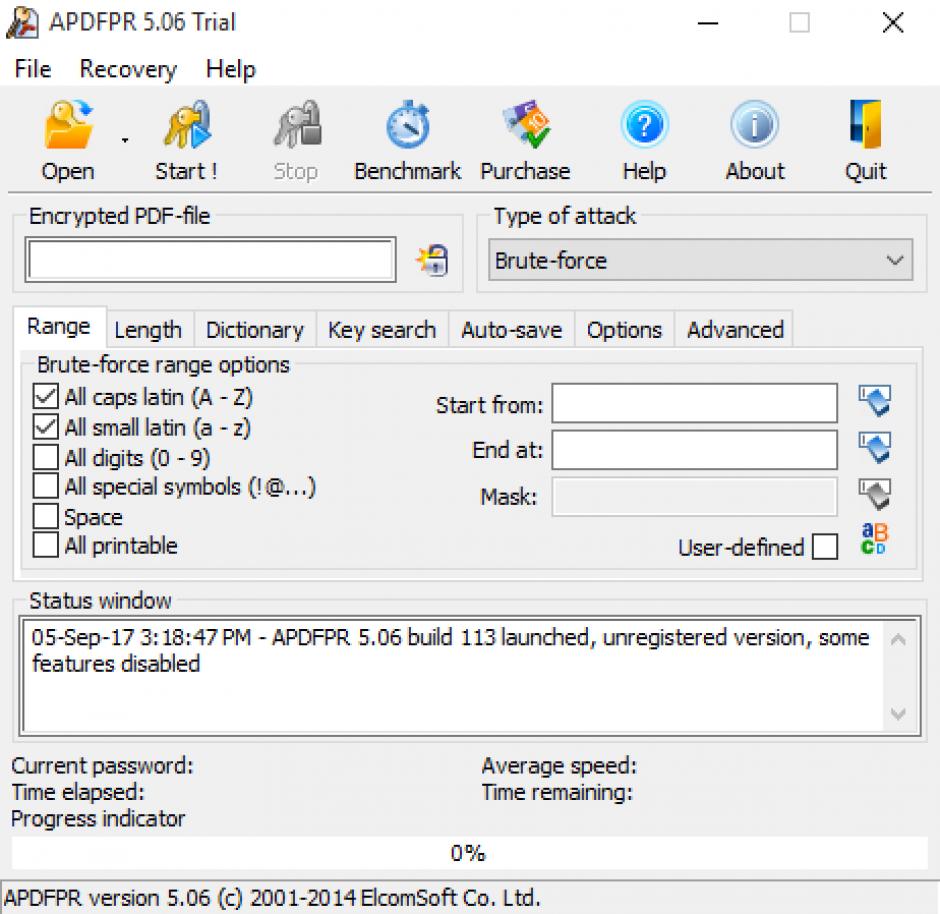940x914 pixels.
Task: Click the status log launched message
Action: (450, 650)
